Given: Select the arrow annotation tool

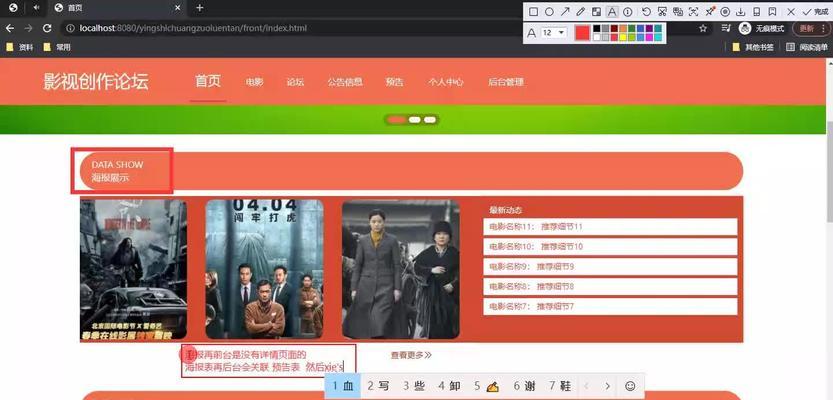Looking at the screenshot, I should pos(565,12).
